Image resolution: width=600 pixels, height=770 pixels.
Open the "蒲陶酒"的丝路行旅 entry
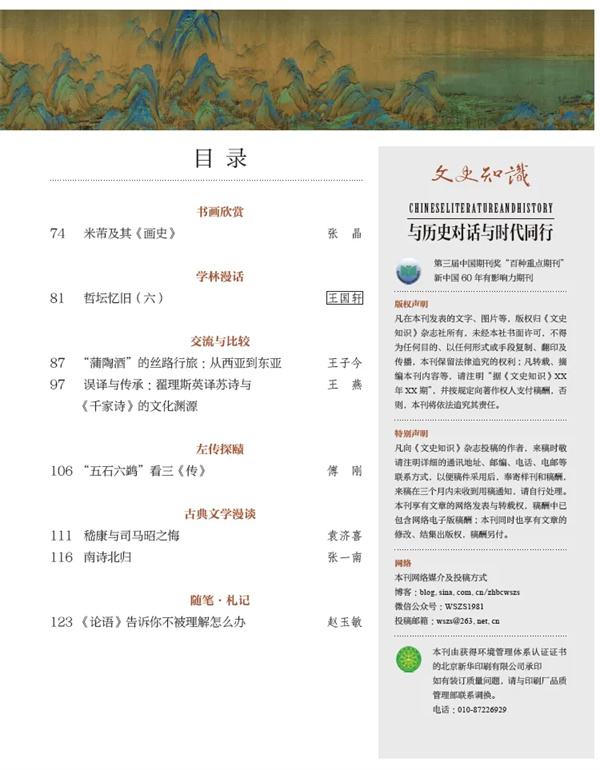click(x=182, y=363)
